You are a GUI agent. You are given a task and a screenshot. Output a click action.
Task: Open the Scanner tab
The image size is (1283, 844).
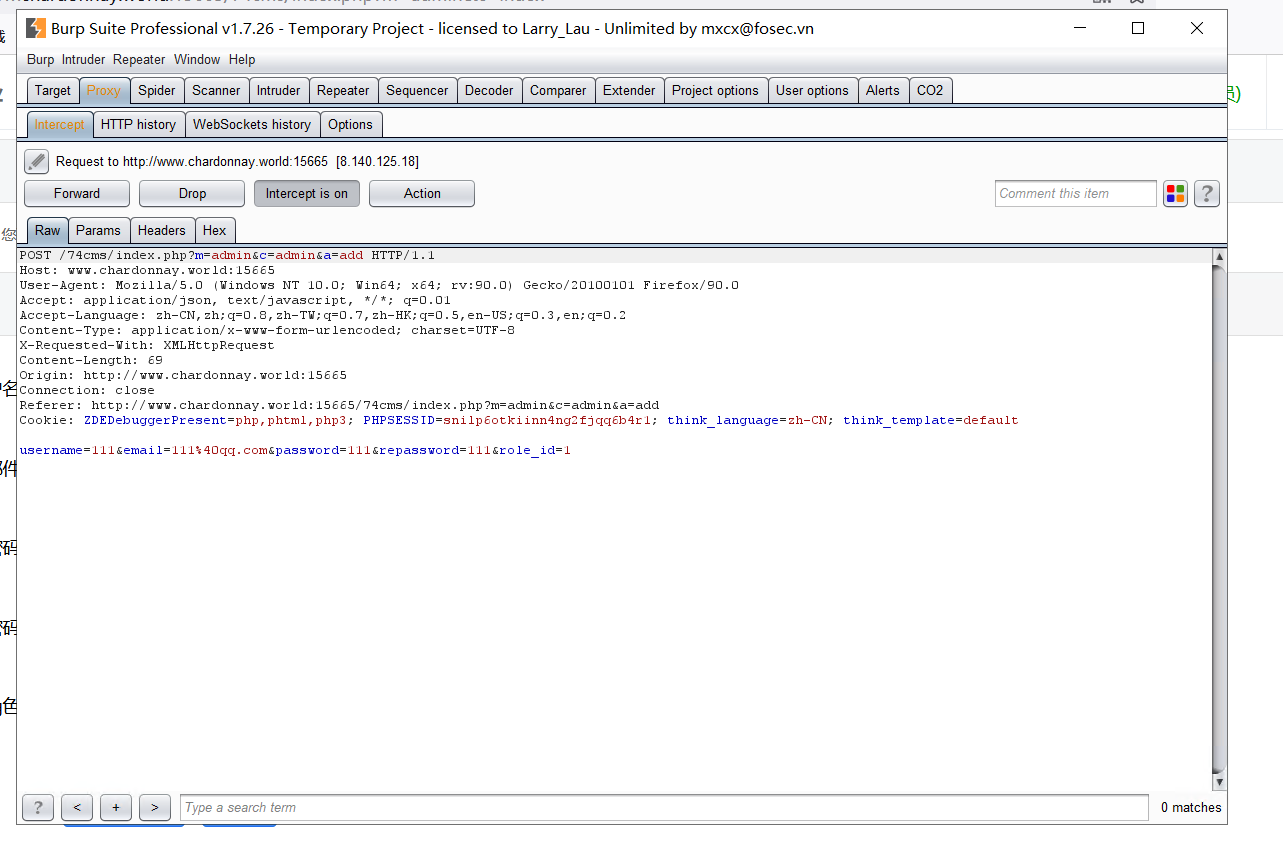tap(216, 90)
